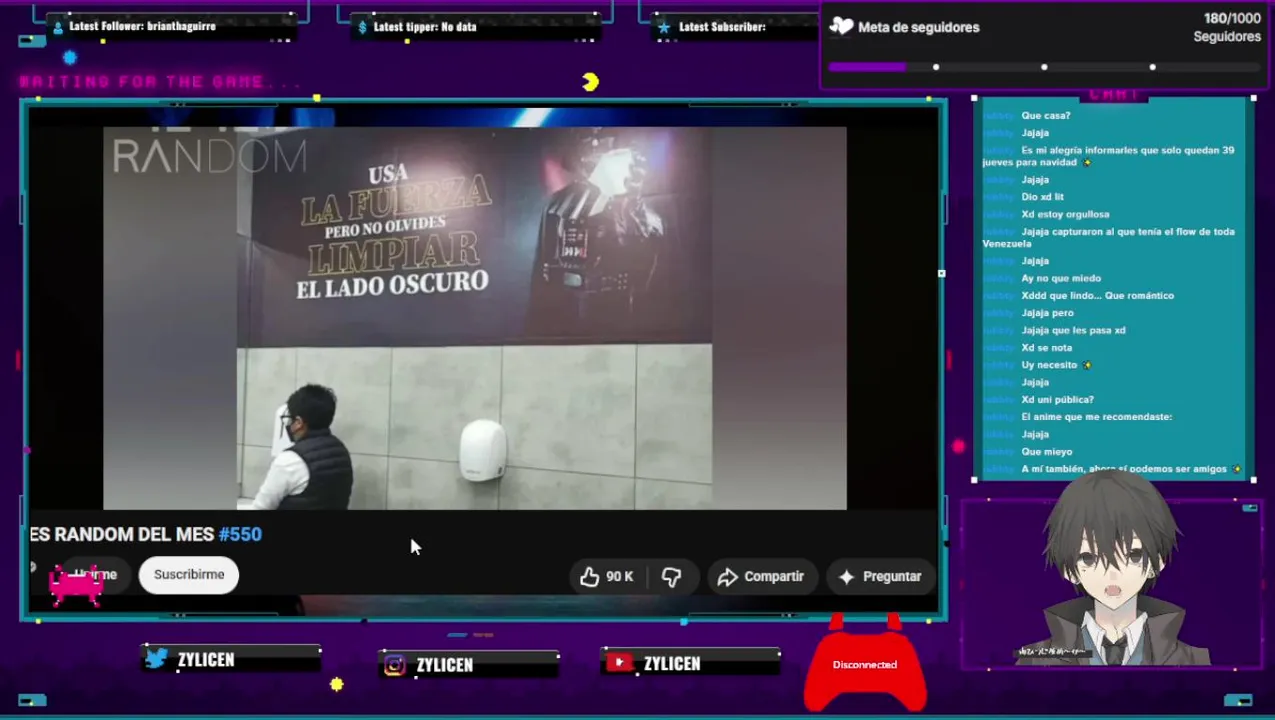Click the chat message 'Jajaja que les pasa xd'
This screenshot has width=1275, height=720.
[x=1073, y=330]
